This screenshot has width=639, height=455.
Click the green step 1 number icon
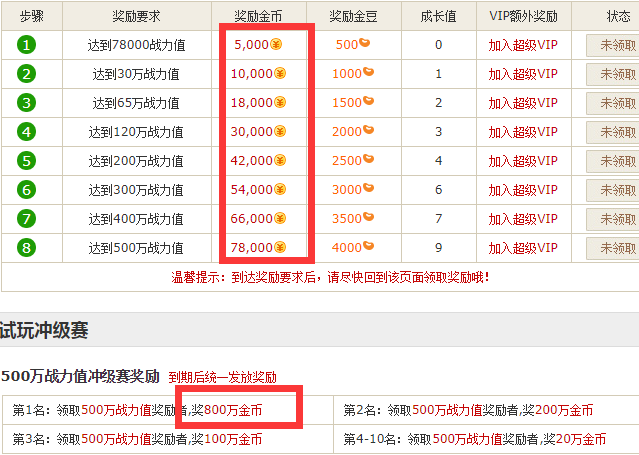(26, 45)
